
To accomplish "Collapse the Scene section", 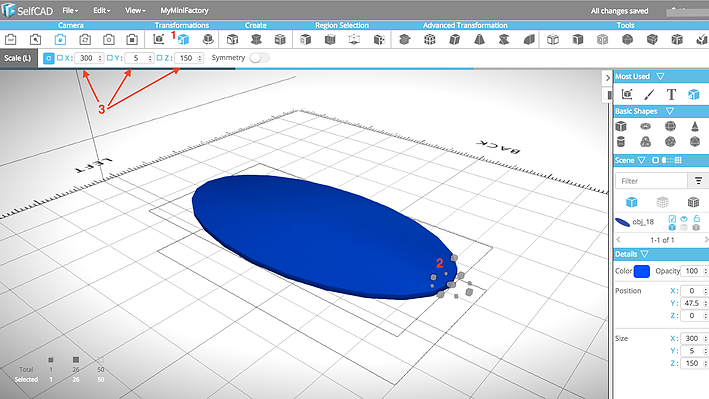I will [x=642, y=160].
